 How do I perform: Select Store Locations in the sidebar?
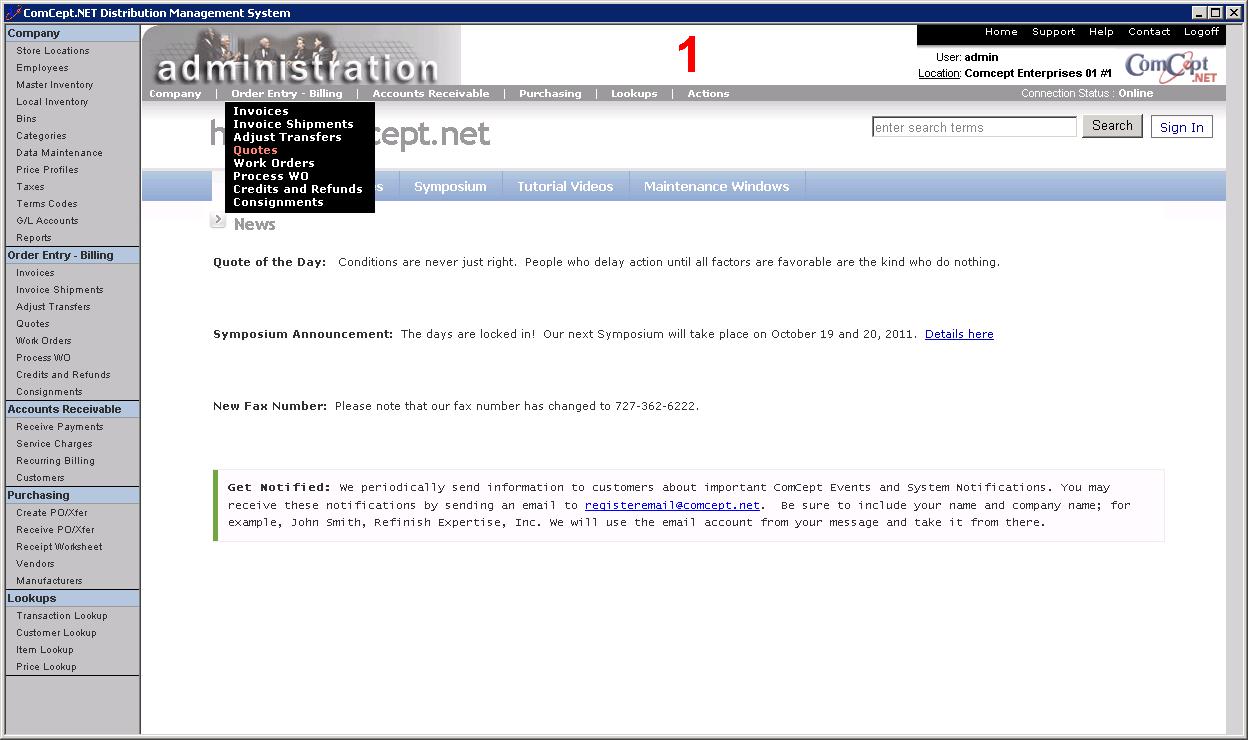(x=52, y=51)
